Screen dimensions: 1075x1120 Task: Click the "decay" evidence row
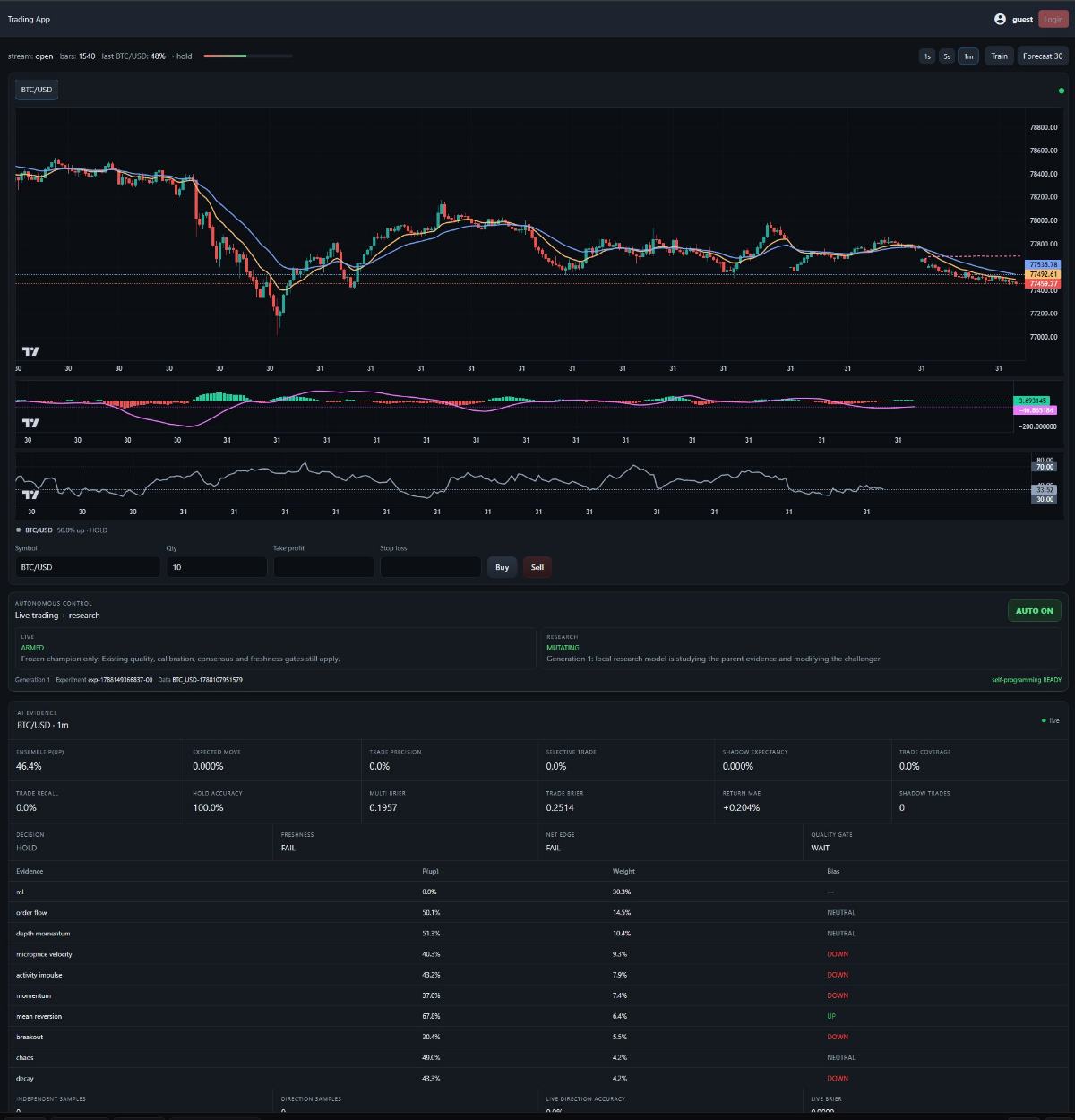[537, 1078]
